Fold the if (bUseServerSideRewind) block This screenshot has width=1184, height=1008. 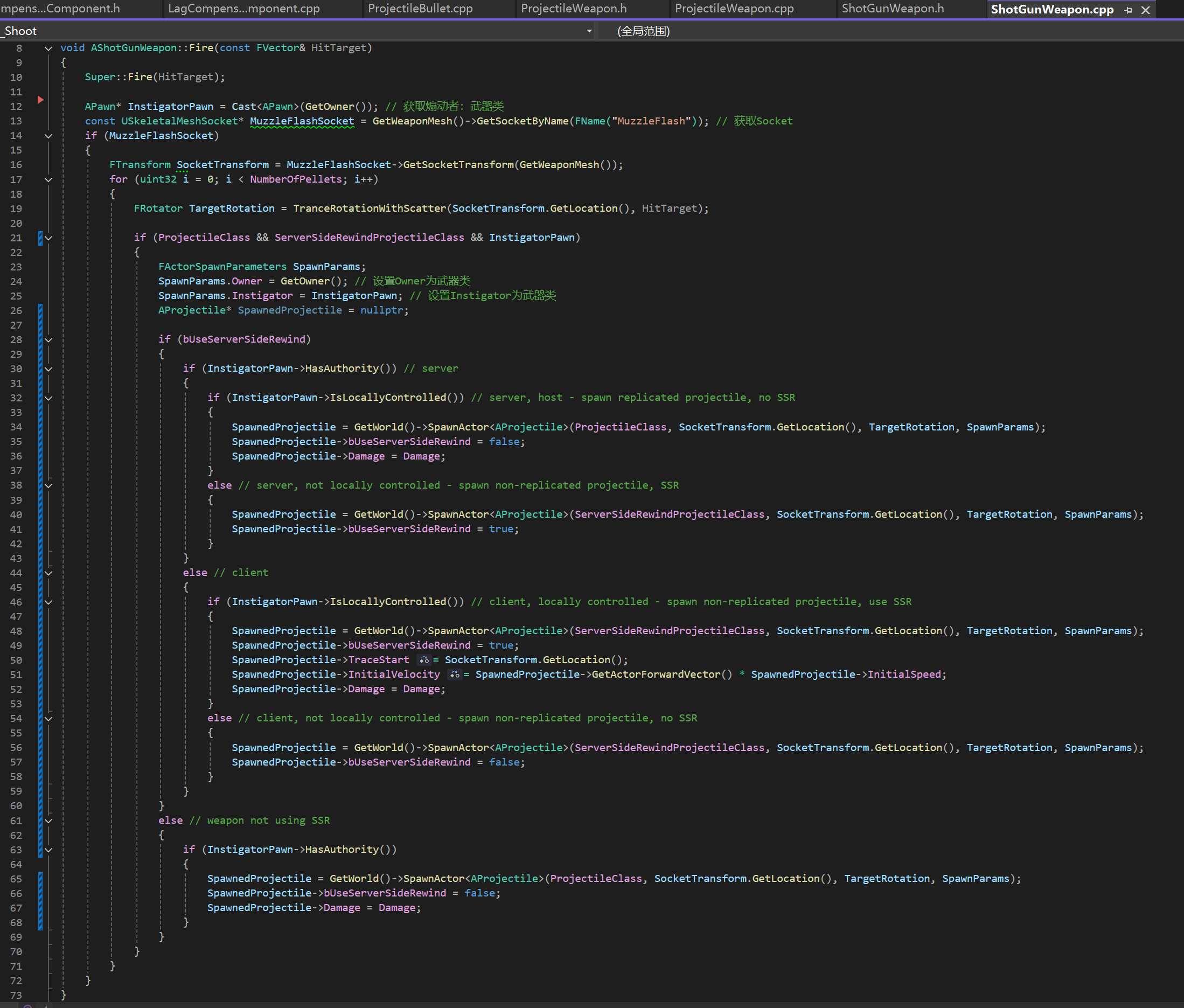coord(48,340)
